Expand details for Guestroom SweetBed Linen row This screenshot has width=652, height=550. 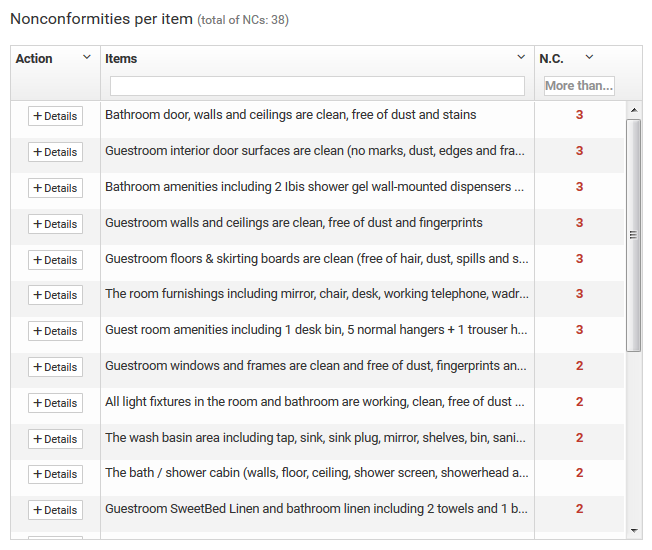55,510
